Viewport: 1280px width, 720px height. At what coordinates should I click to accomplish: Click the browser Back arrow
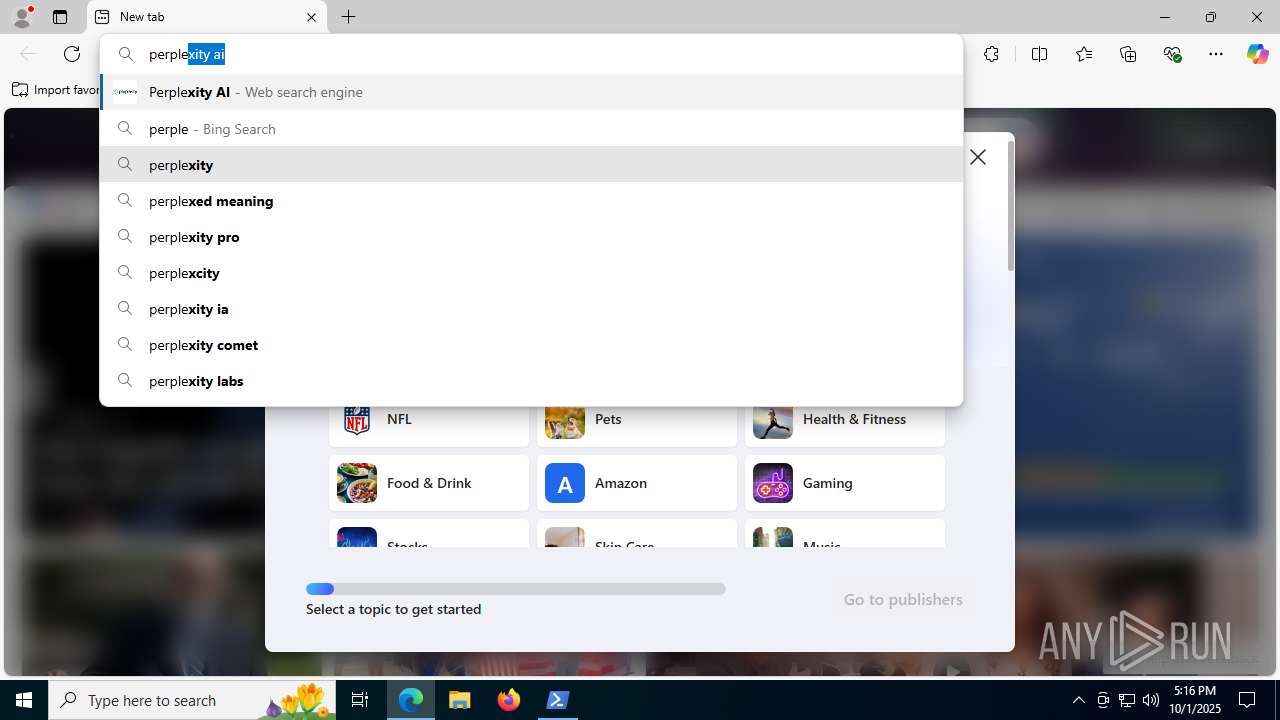pyautogui.click(x=28, y=54)
